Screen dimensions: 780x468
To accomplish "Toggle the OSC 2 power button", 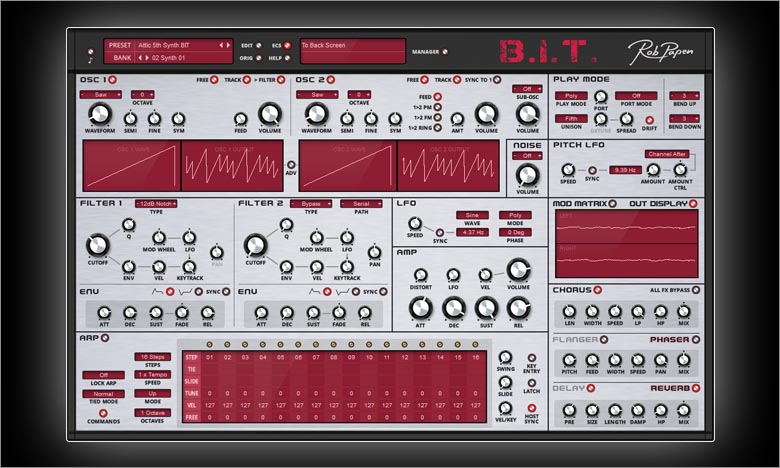I will pyautogui.click(x=330, y=80).
